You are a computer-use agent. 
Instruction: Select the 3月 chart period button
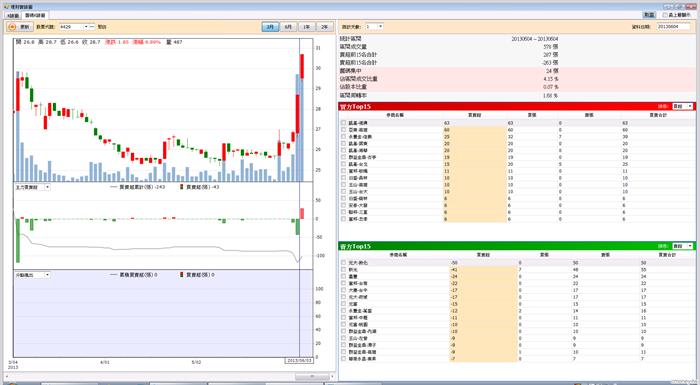click(270, 27)
